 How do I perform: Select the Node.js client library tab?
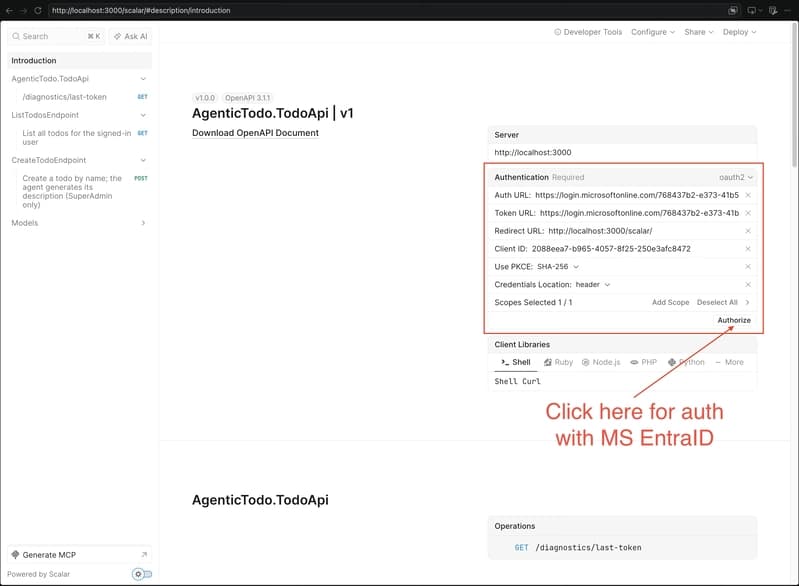click(601, 362)
